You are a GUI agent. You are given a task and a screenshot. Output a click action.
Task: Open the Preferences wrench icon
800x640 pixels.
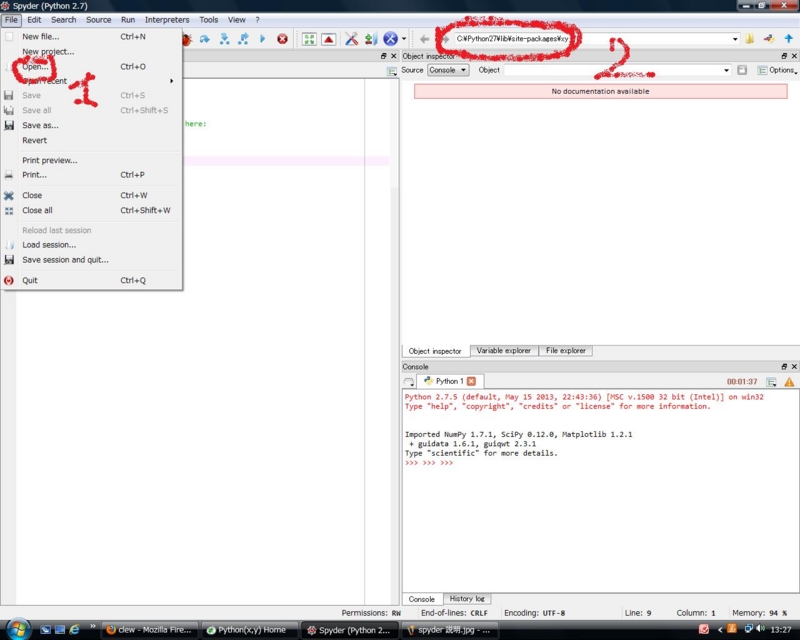pos(351,38)
